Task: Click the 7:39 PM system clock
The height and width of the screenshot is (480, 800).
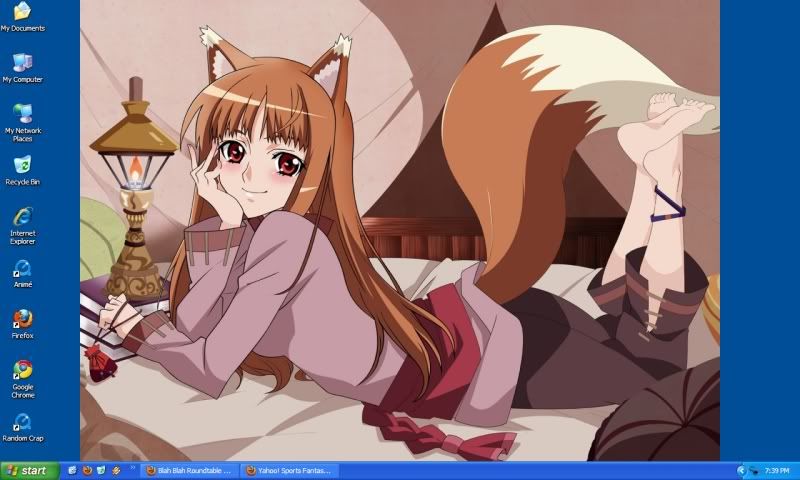Action: pyautogui.click(x=776, y=470)
